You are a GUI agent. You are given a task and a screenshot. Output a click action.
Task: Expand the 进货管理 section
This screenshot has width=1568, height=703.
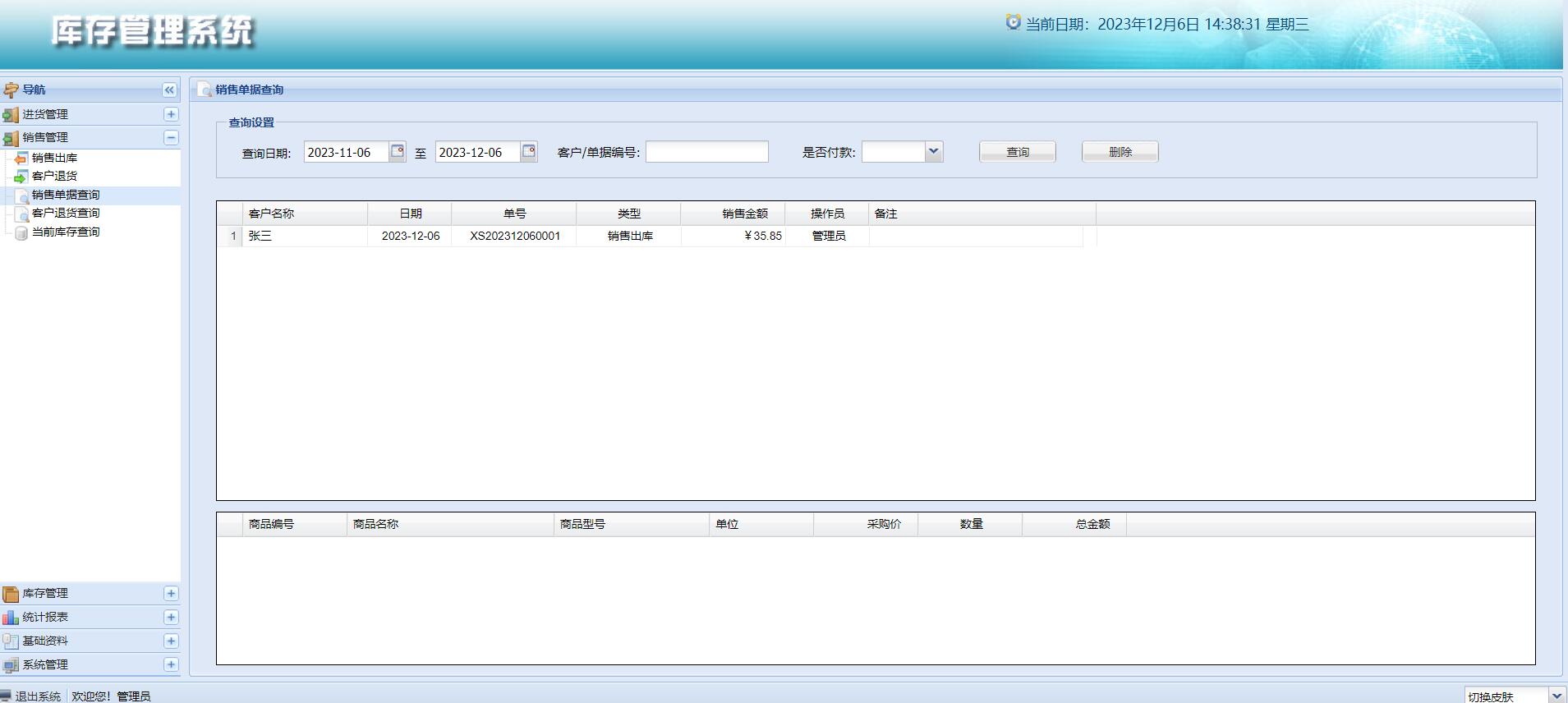(x=171, y=114)
